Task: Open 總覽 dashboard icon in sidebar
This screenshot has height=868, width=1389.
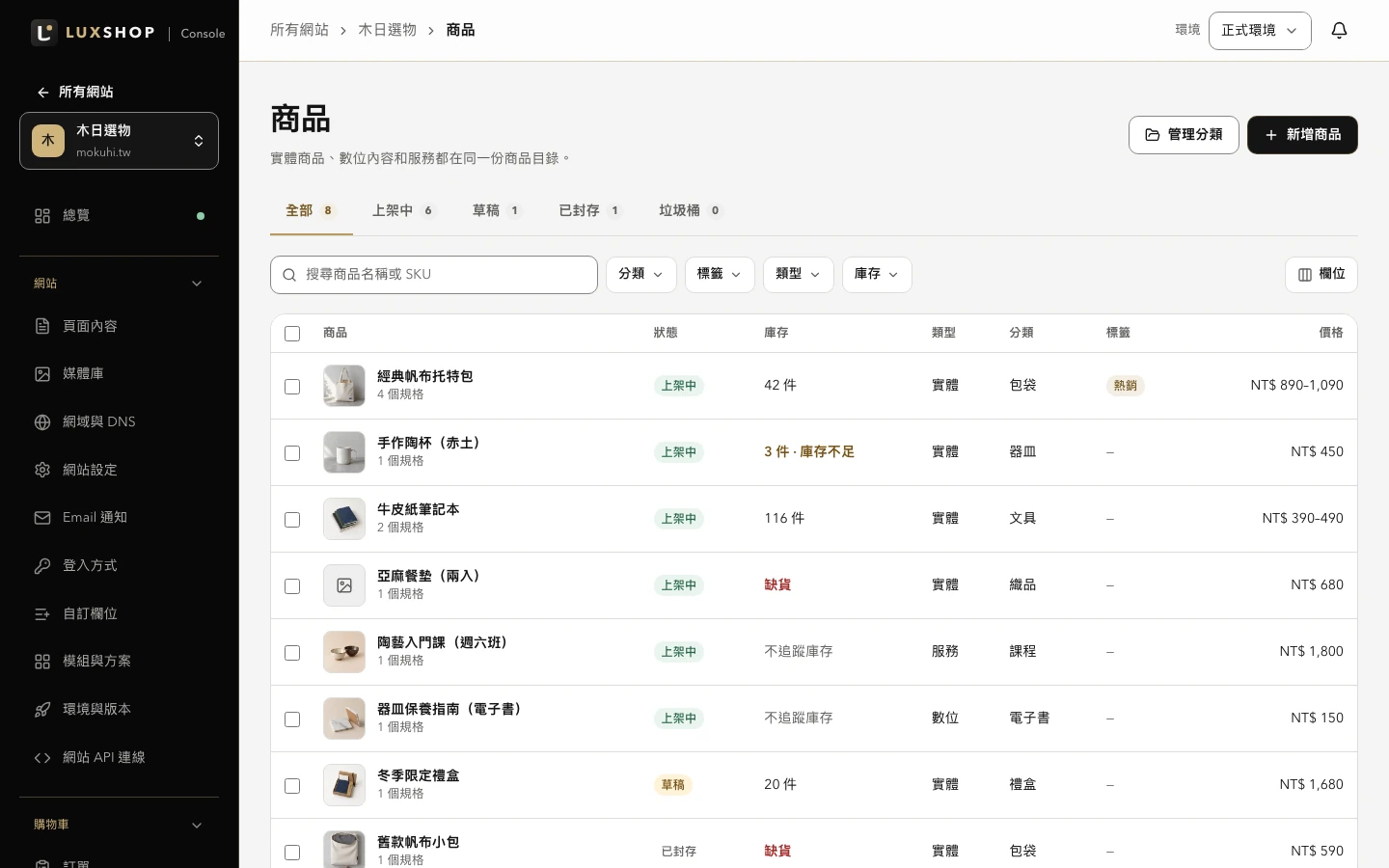Action: [42, 216]
